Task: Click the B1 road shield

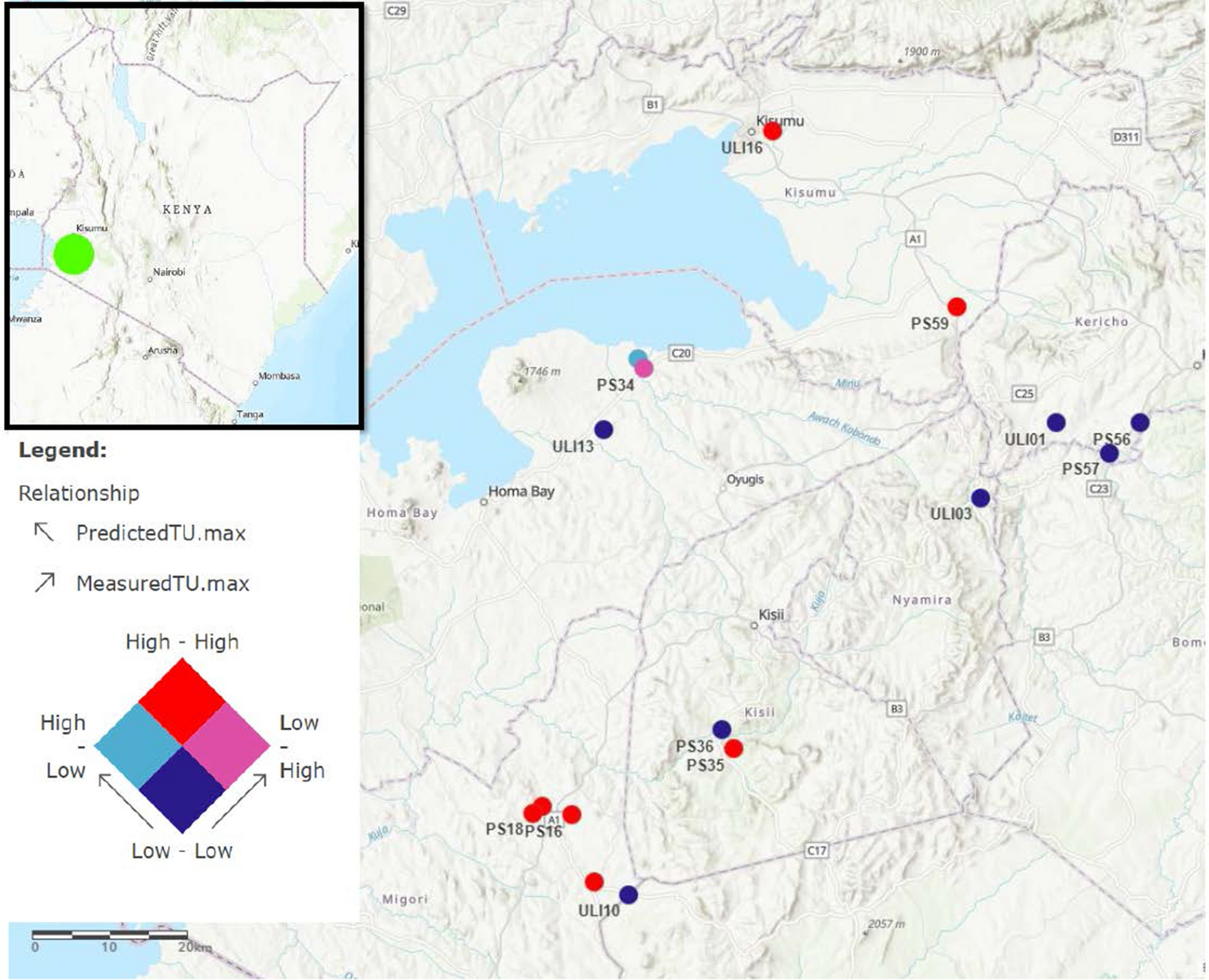Action: tap(652, 104)
